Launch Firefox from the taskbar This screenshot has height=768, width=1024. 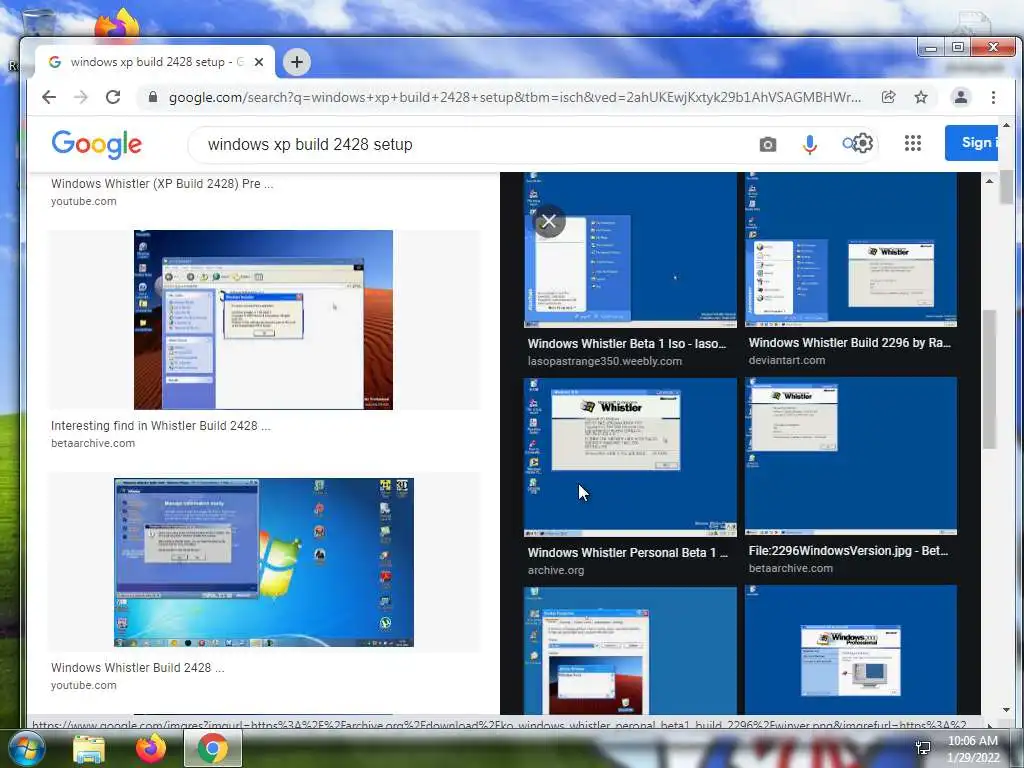[x=151, y=748]
